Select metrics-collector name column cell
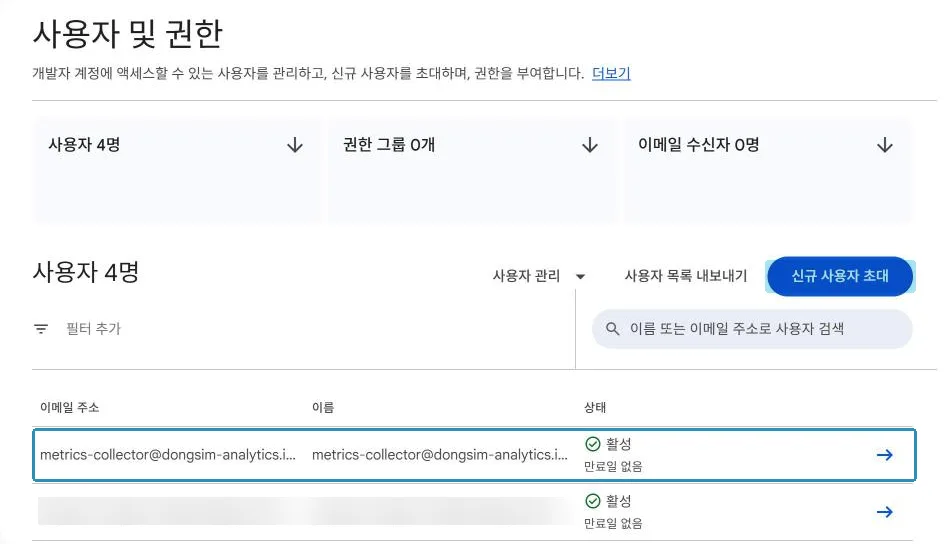Image resolution: width=944 pixels, height=544 pixels. pos(439,455)
